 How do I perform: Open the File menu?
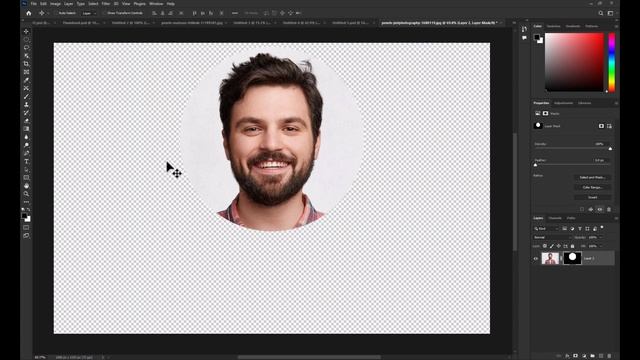[33, 4]
